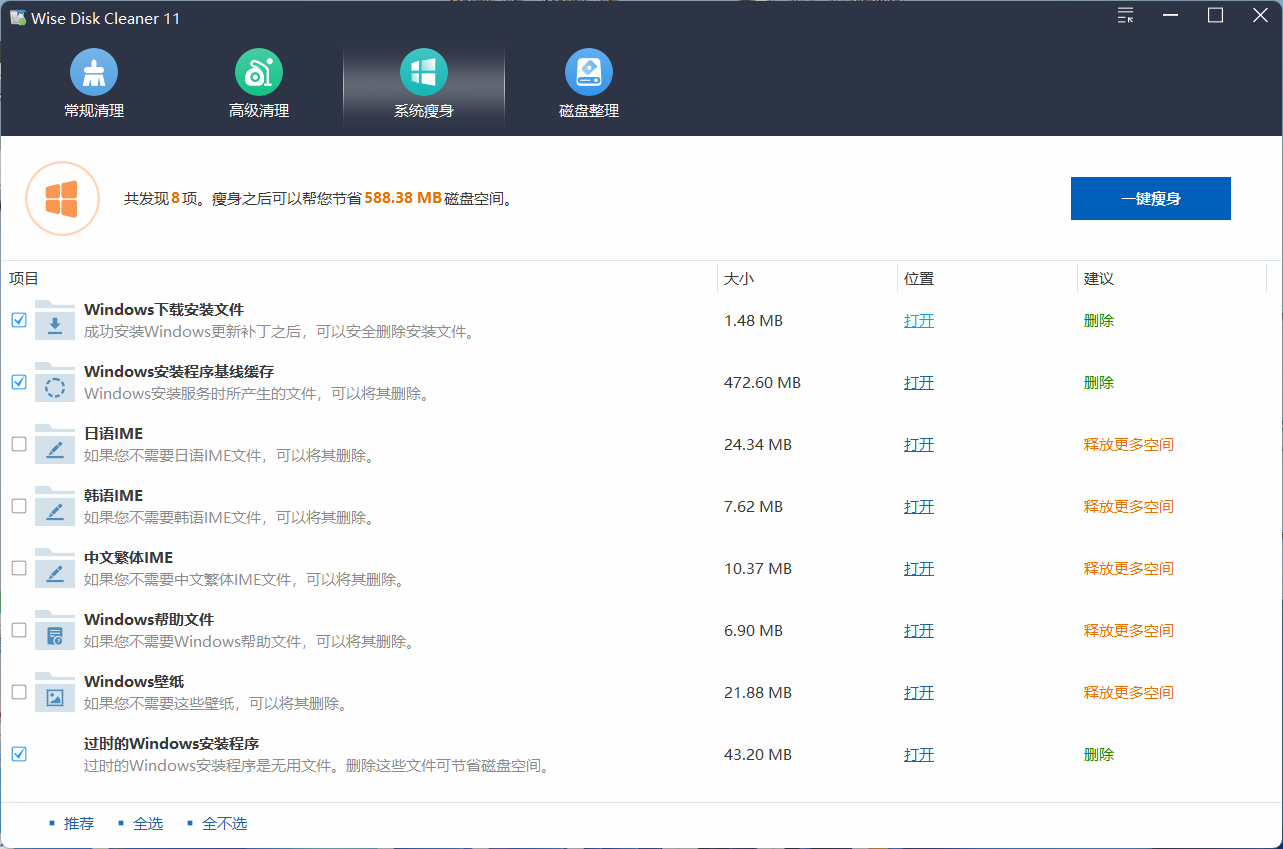
Task: Uncheck the Windows下载安装文件 checkbox
Action: tap(19, 320)
